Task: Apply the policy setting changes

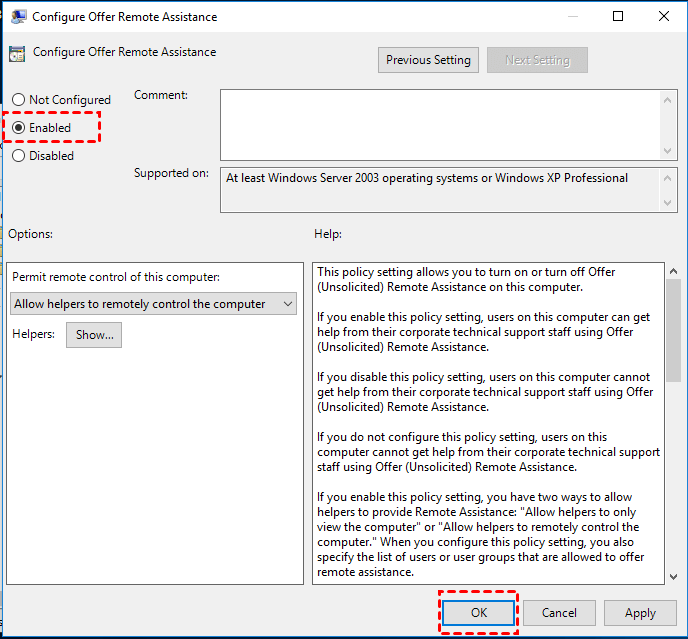Action: coord(640,613)
